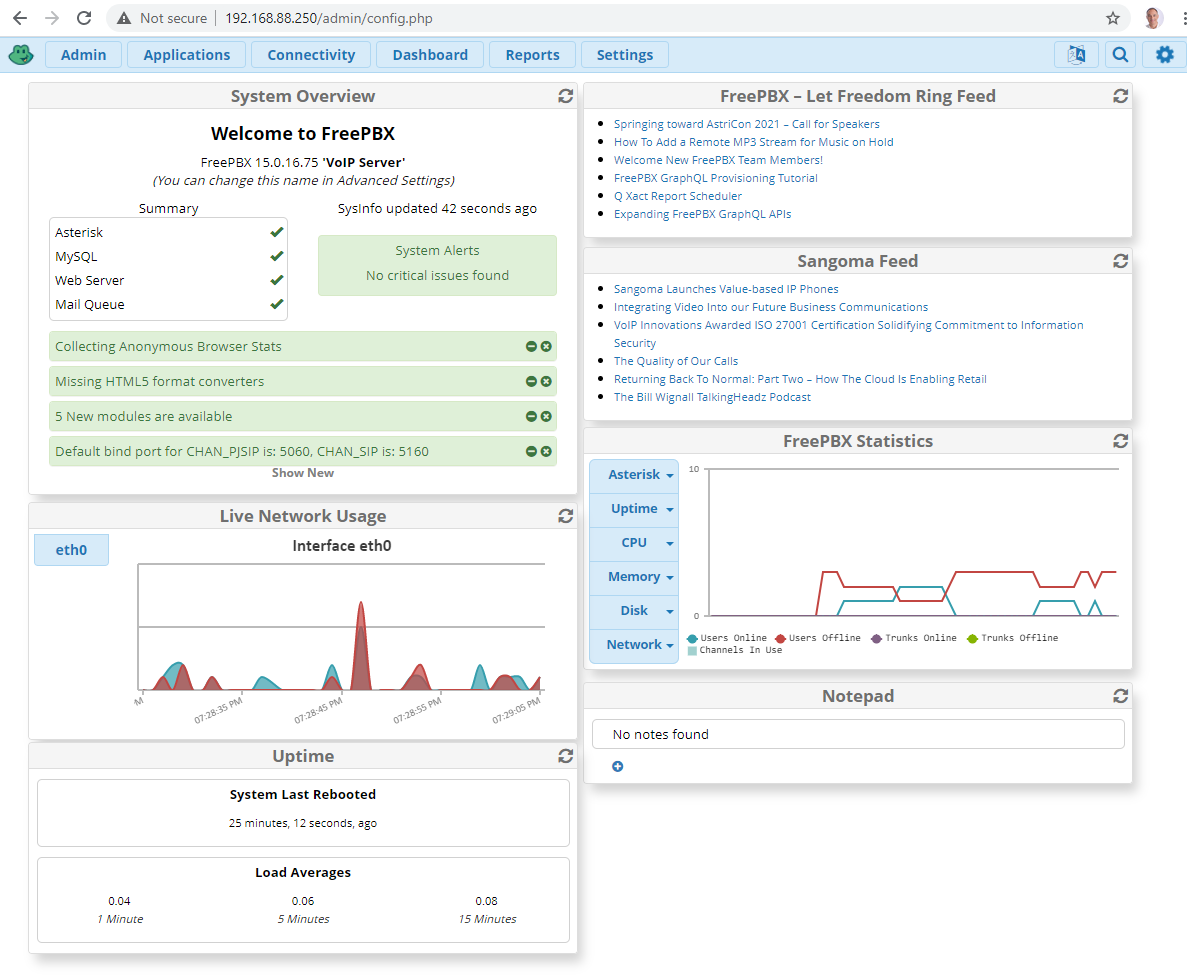Click the Mail Queue summary row
1187x980 pixels.
(x=168, y=304)
